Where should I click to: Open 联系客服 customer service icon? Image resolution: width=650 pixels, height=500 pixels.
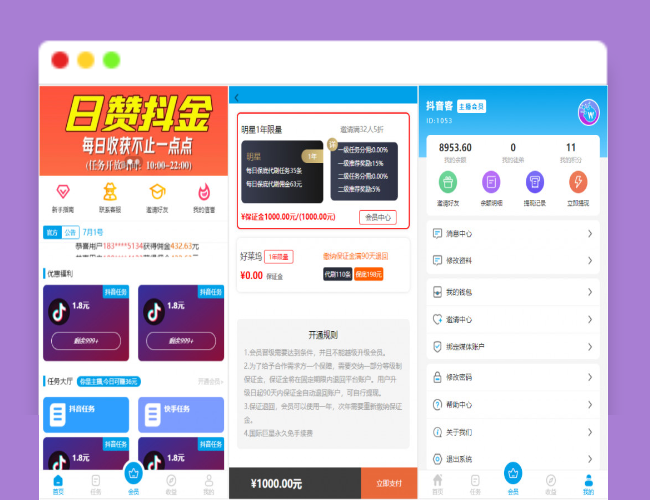110,190
